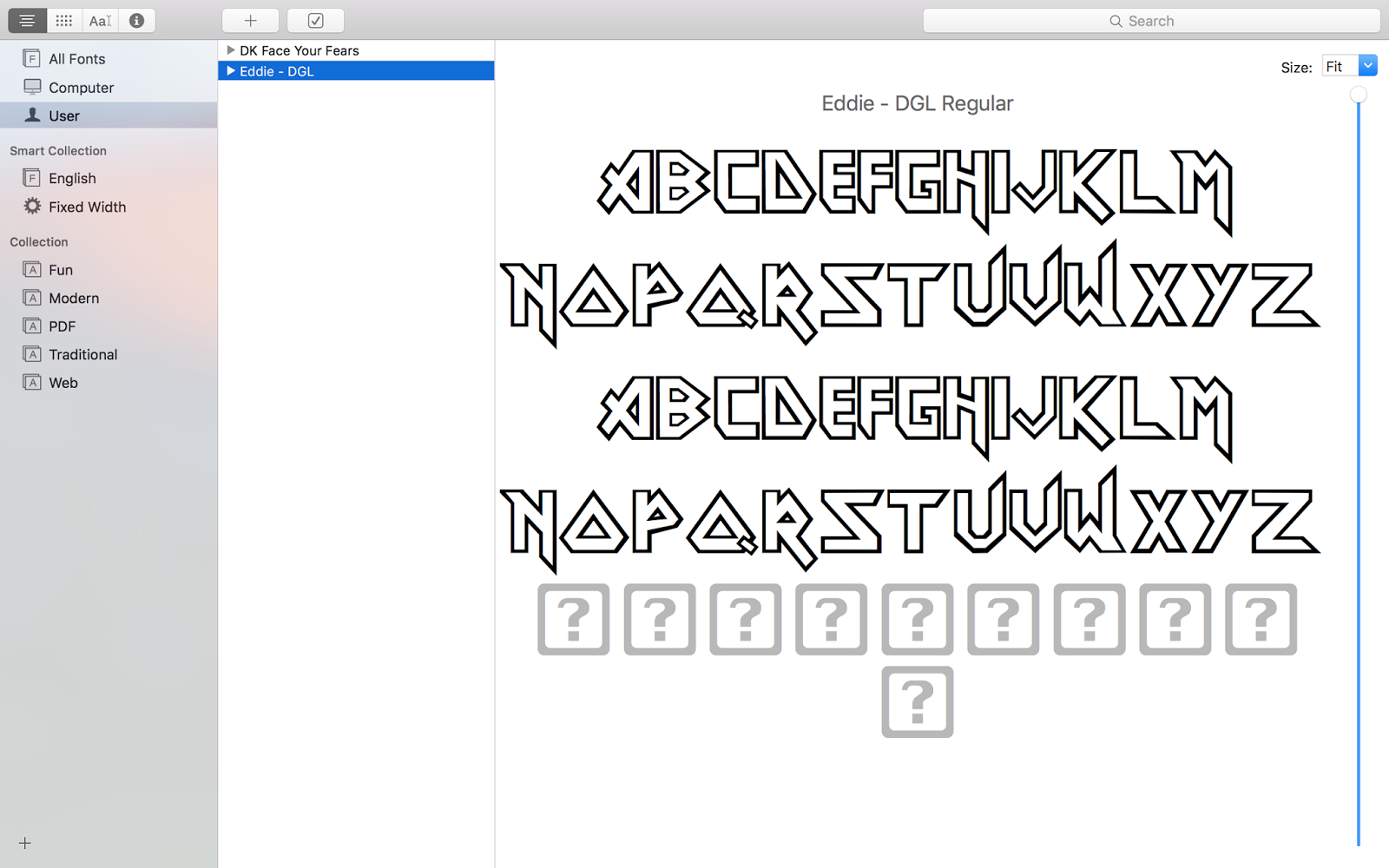Click the Modern collection icon

tap(32, 298)
